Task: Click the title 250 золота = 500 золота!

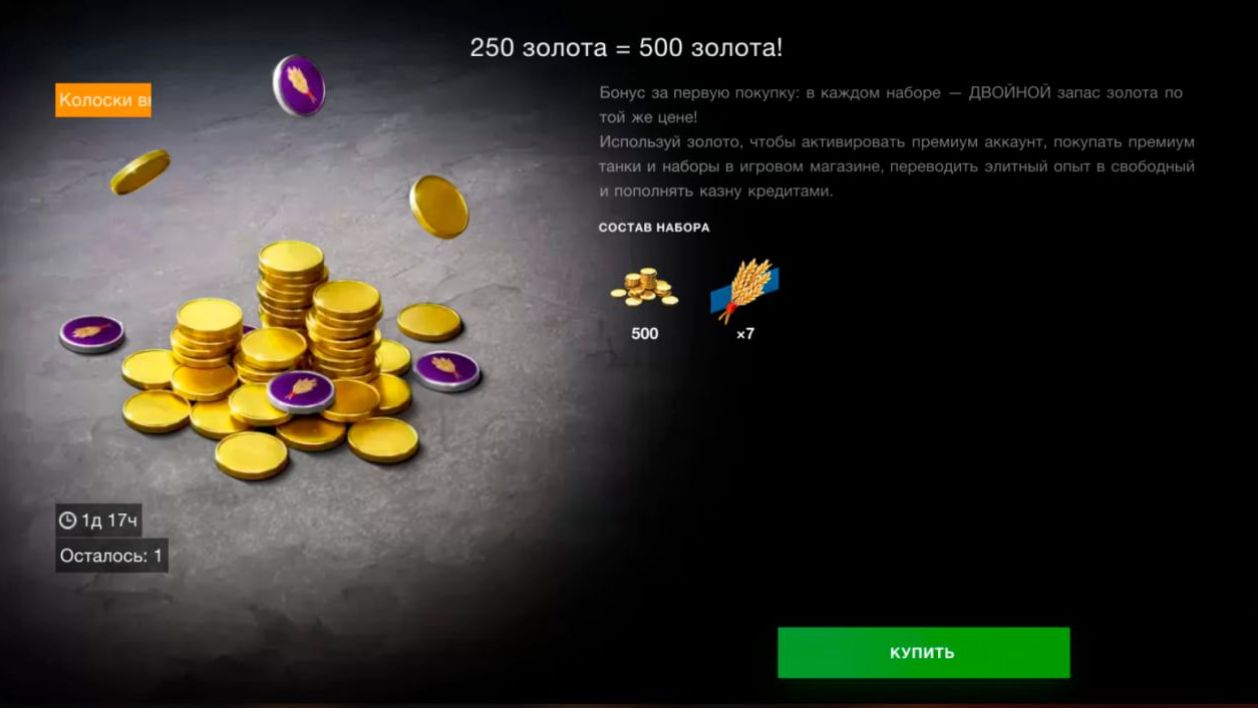Action: click(626, 47)
